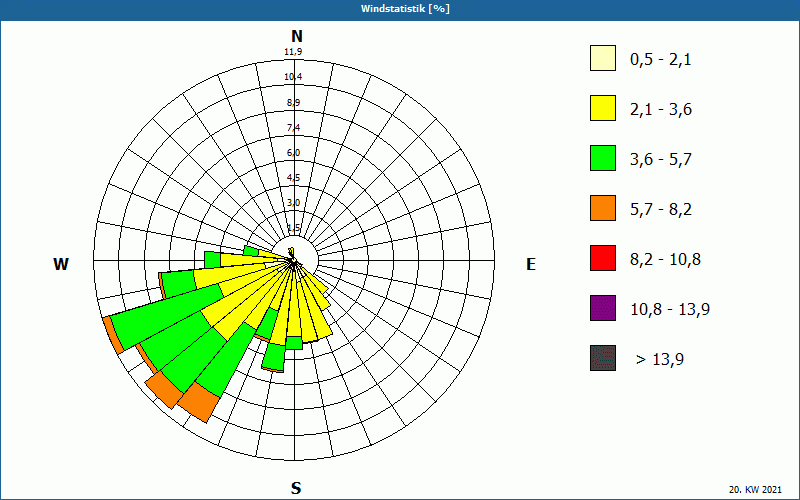Click the orange 5,7 - 8,2 legend swatch
The width and height of the screenshot is (800, 500).
point(603,208)
